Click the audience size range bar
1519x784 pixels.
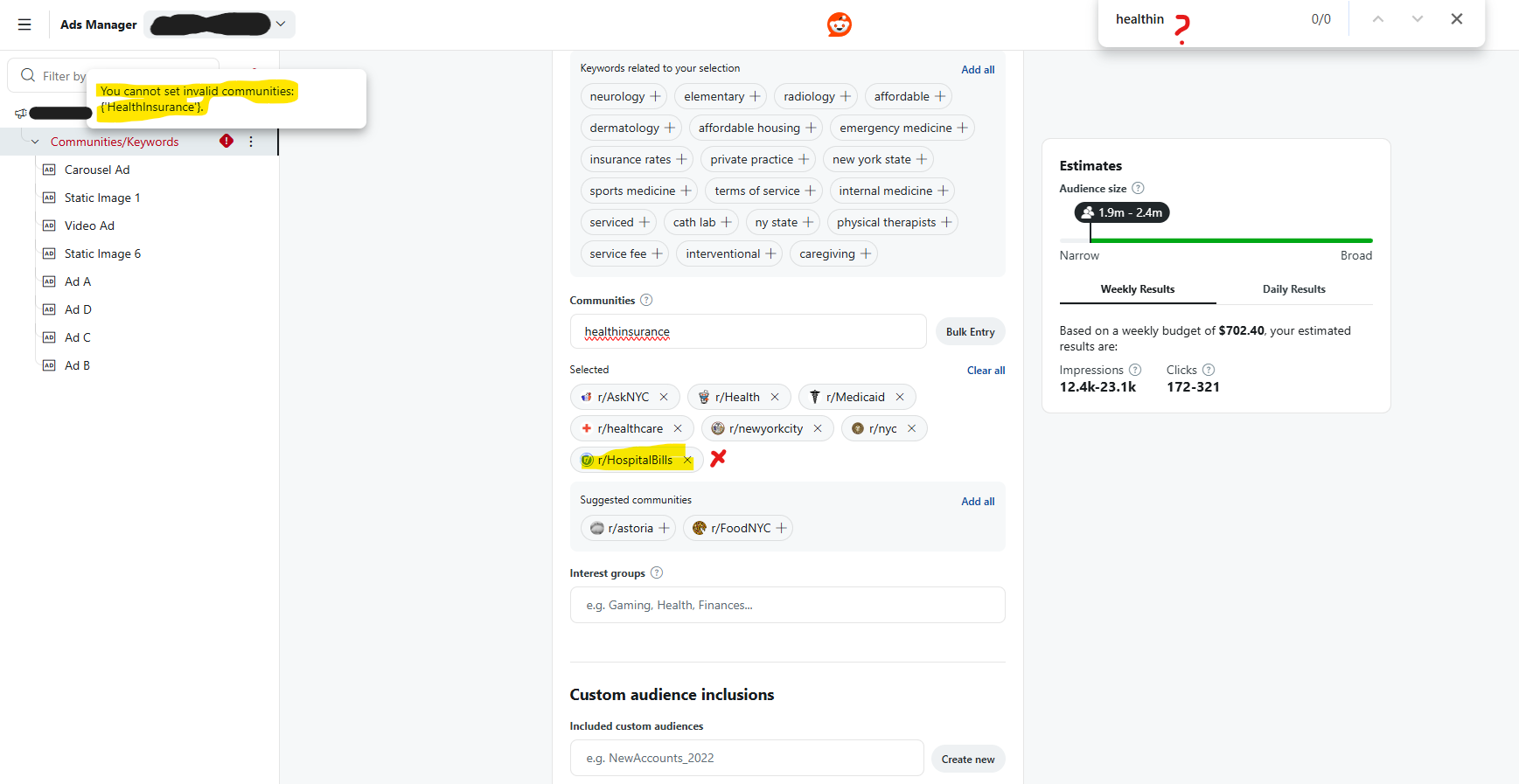click(x=1216, y=240)
